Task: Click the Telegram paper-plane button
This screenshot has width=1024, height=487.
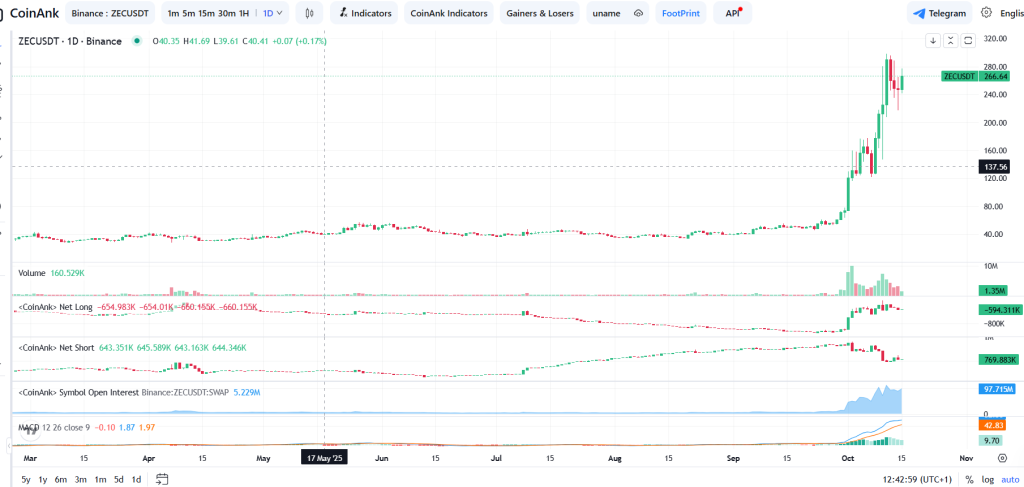Action: [x=938, y=13]
